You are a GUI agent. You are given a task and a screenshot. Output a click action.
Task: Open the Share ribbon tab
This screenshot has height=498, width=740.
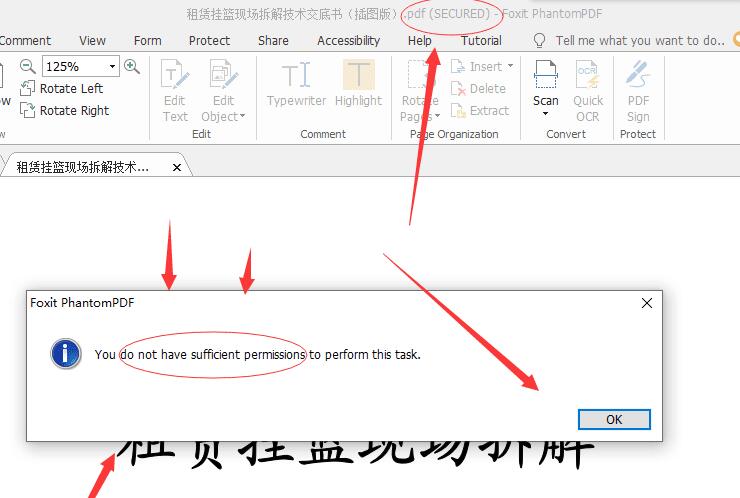(273, 41)
